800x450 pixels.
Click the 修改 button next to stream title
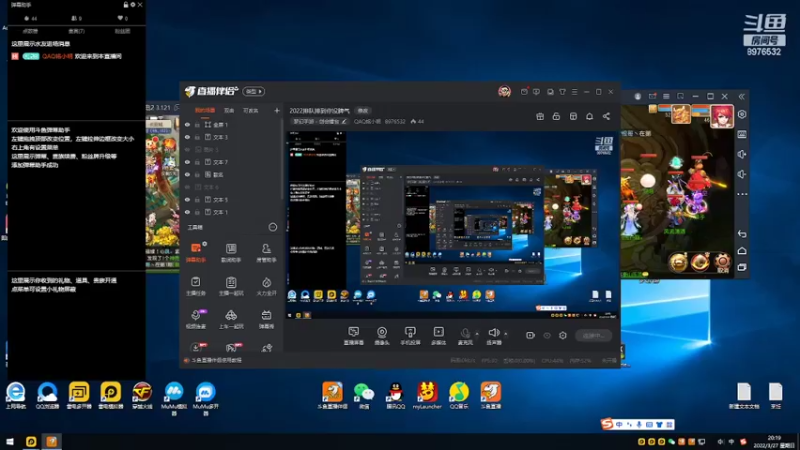pos(363,111)
